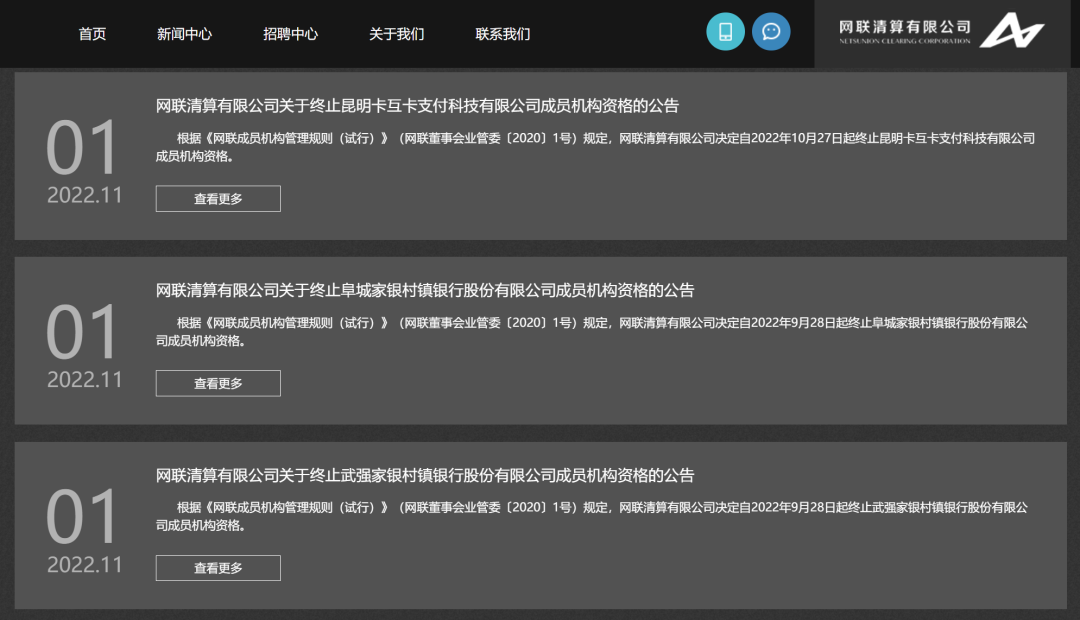
Task: Click 查看更多 under the 昆明卡互卡 announcement
Action: point(218,198)
